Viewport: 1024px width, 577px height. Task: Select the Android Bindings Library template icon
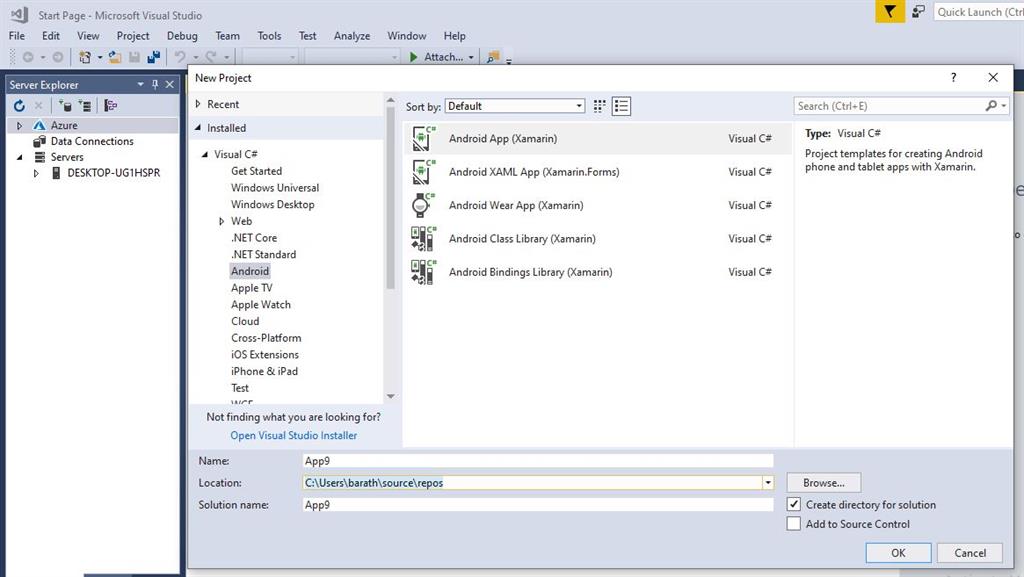423,272
